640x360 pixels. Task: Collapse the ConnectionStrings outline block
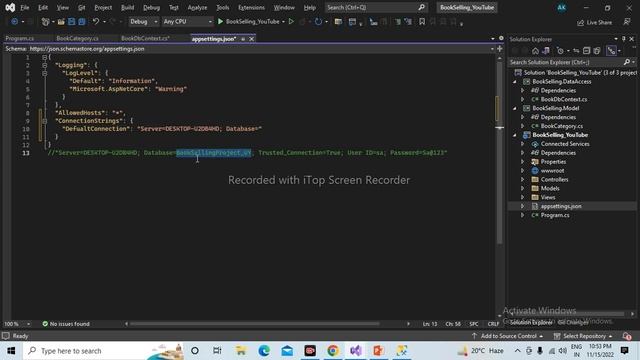44,121
